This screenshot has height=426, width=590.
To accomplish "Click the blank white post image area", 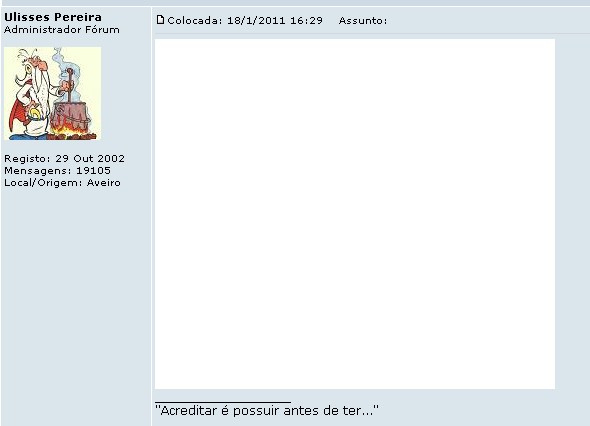I will (355, 214).
